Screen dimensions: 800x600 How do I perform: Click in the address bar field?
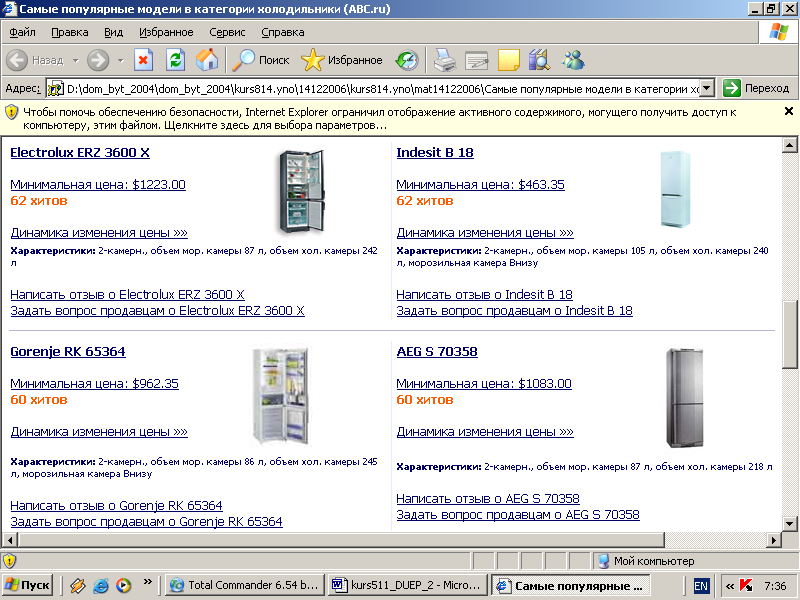(x=383, y=89)
